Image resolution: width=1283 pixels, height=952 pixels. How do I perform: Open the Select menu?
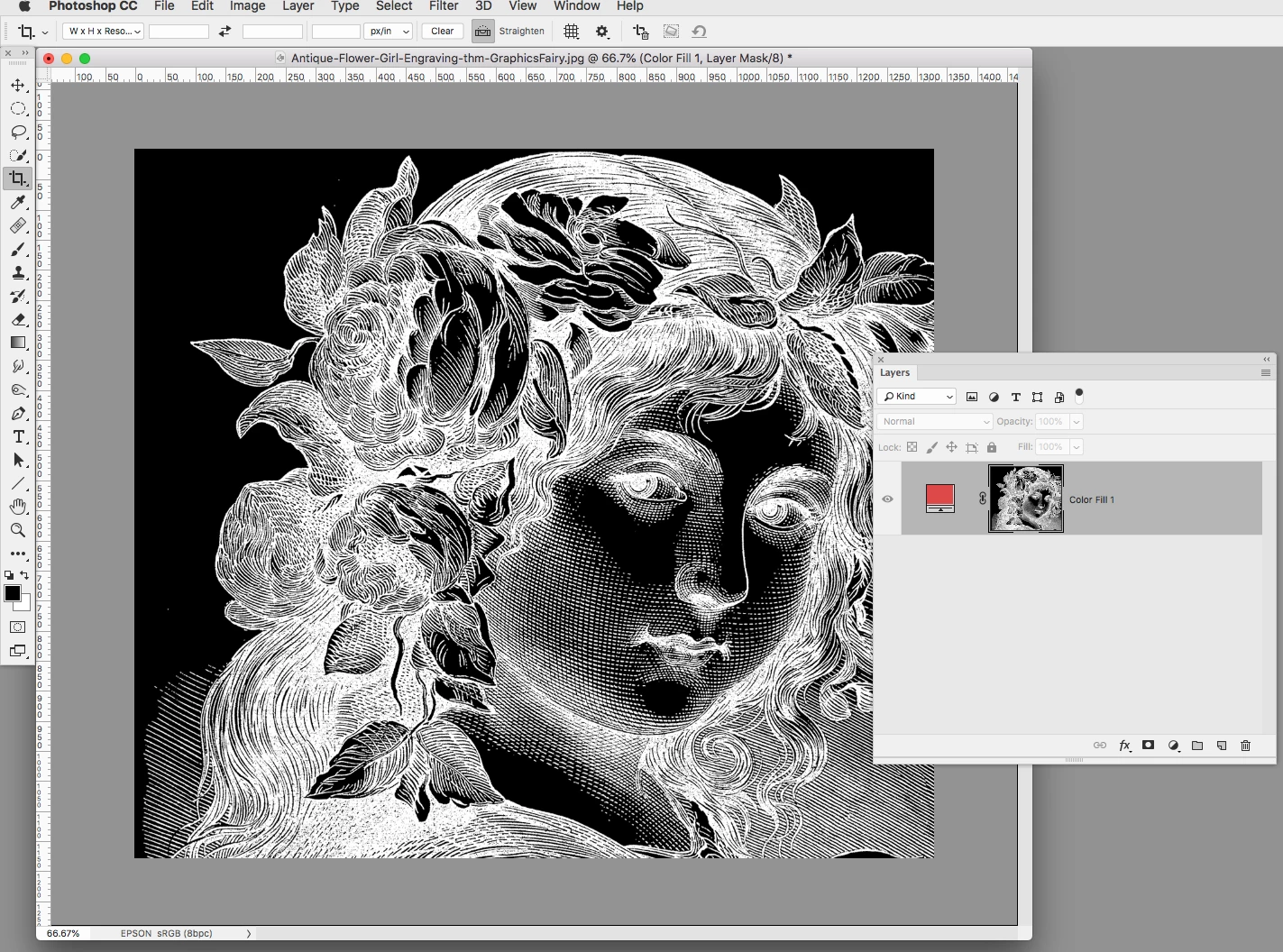(x=394, y=6)
